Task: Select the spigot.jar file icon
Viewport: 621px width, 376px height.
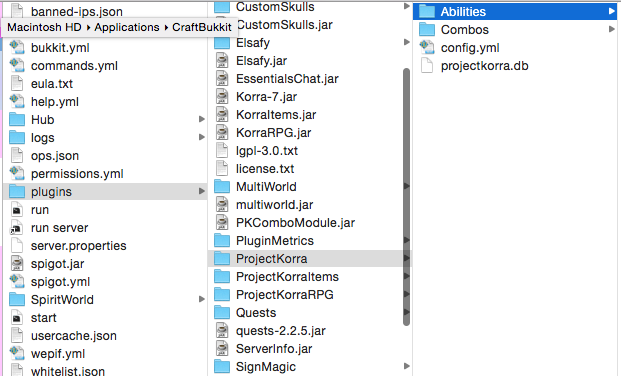Action: 17,263
